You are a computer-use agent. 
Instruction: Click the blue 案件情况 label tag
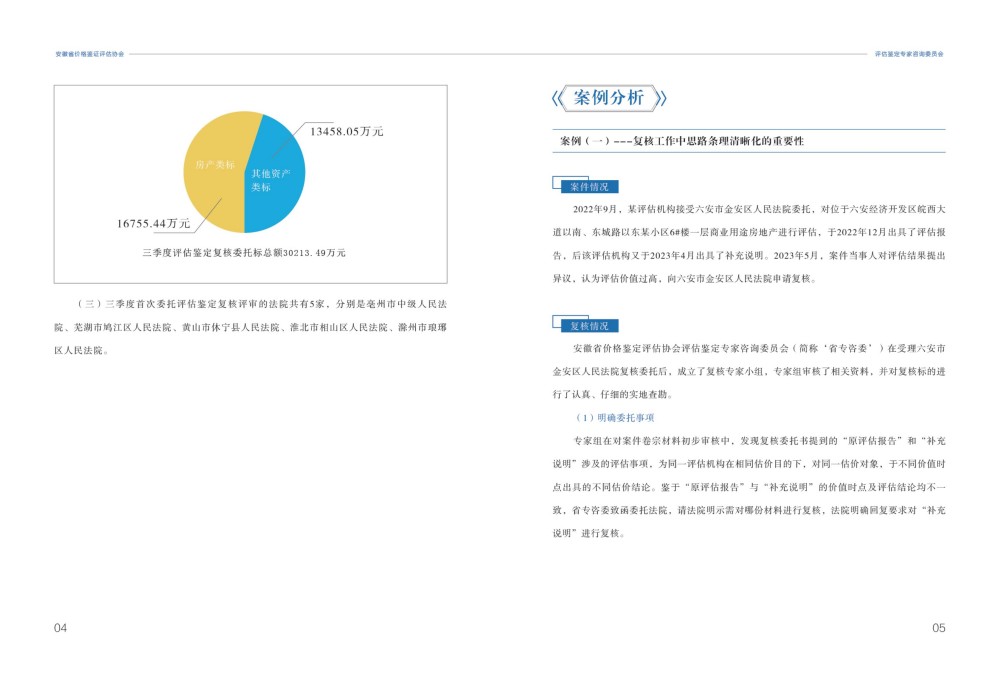[x=589, y=187]
